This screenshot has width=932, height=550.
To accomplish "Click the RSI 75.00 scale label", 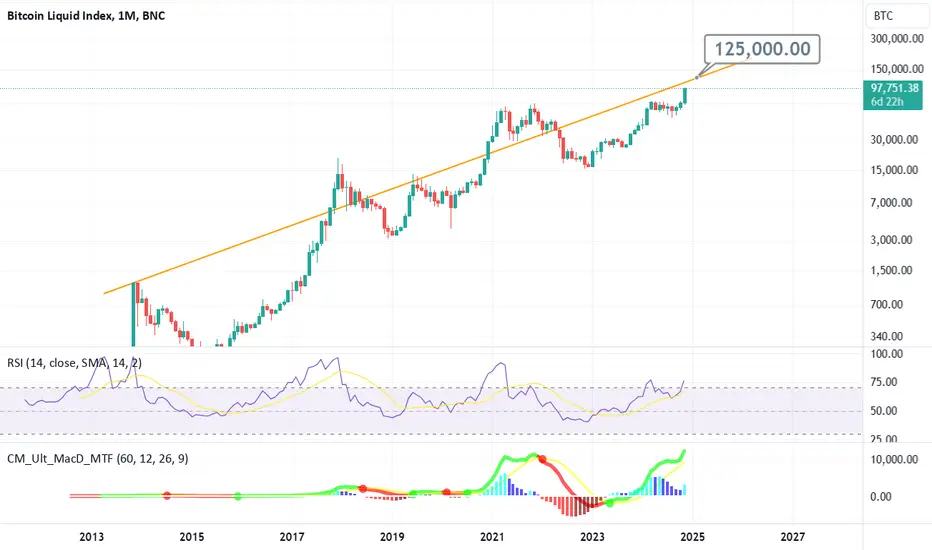I will [884, 382].
